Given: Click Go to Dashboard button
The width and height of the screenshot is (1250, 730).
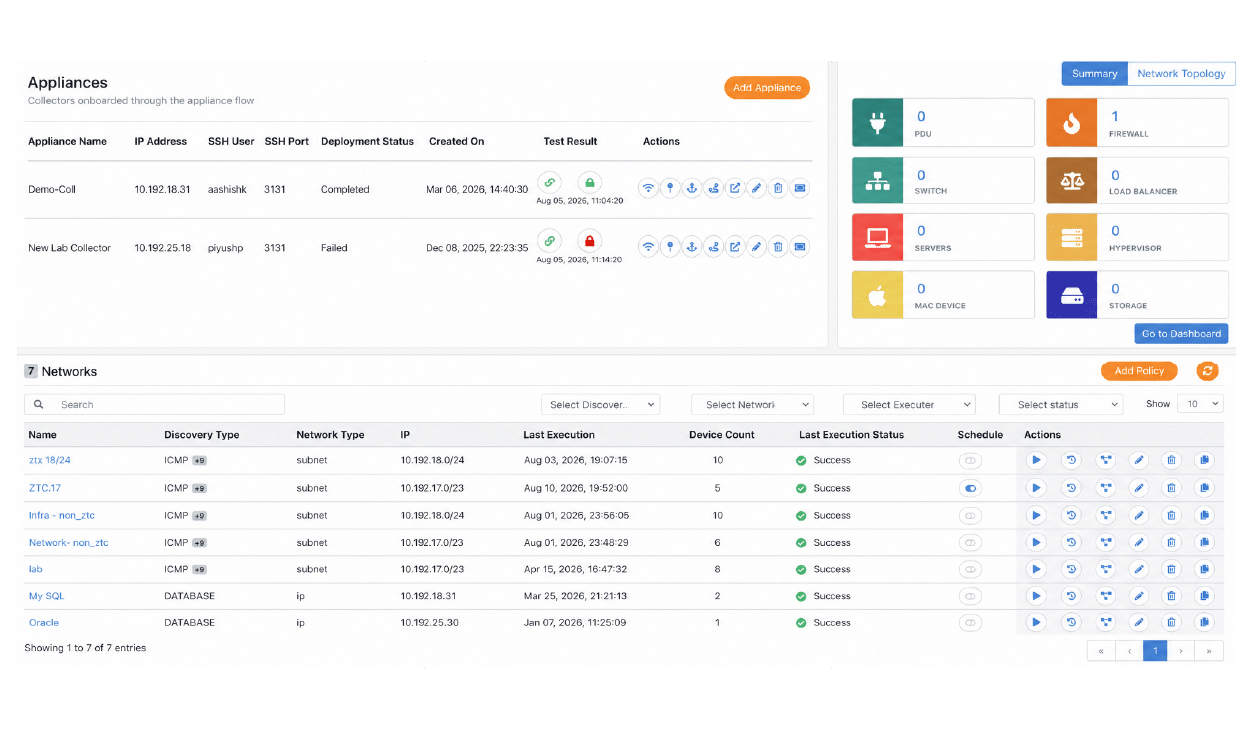Looking at the screenshot, I should [x=1181, y=334].
